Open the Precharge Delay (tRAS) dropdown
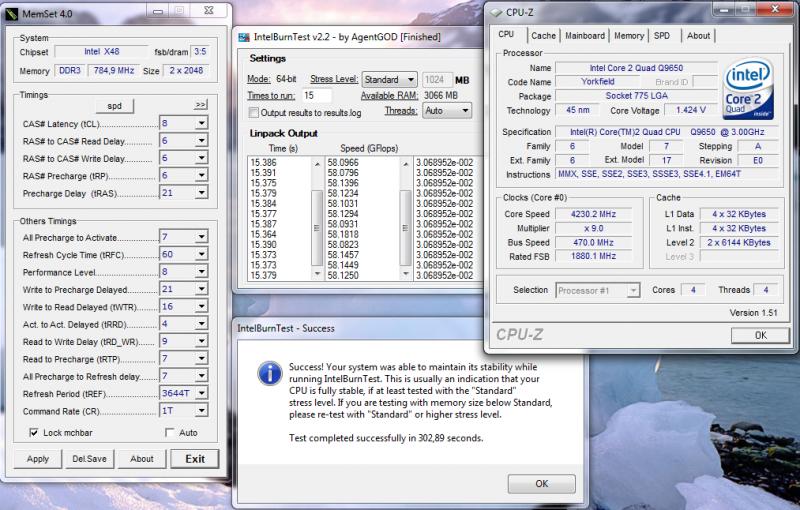 pos(202,193)
